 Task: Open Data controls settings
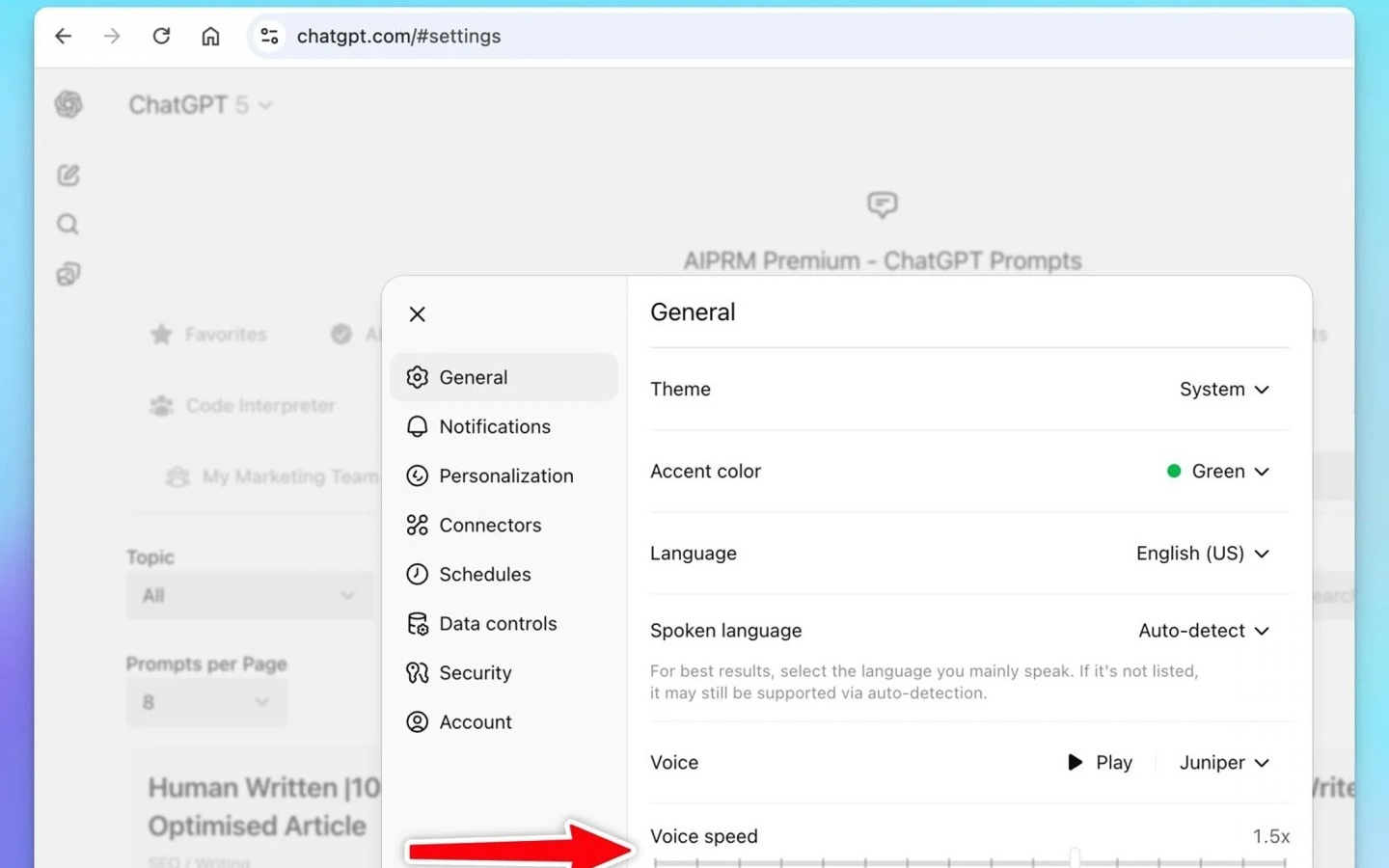point(504,623)
